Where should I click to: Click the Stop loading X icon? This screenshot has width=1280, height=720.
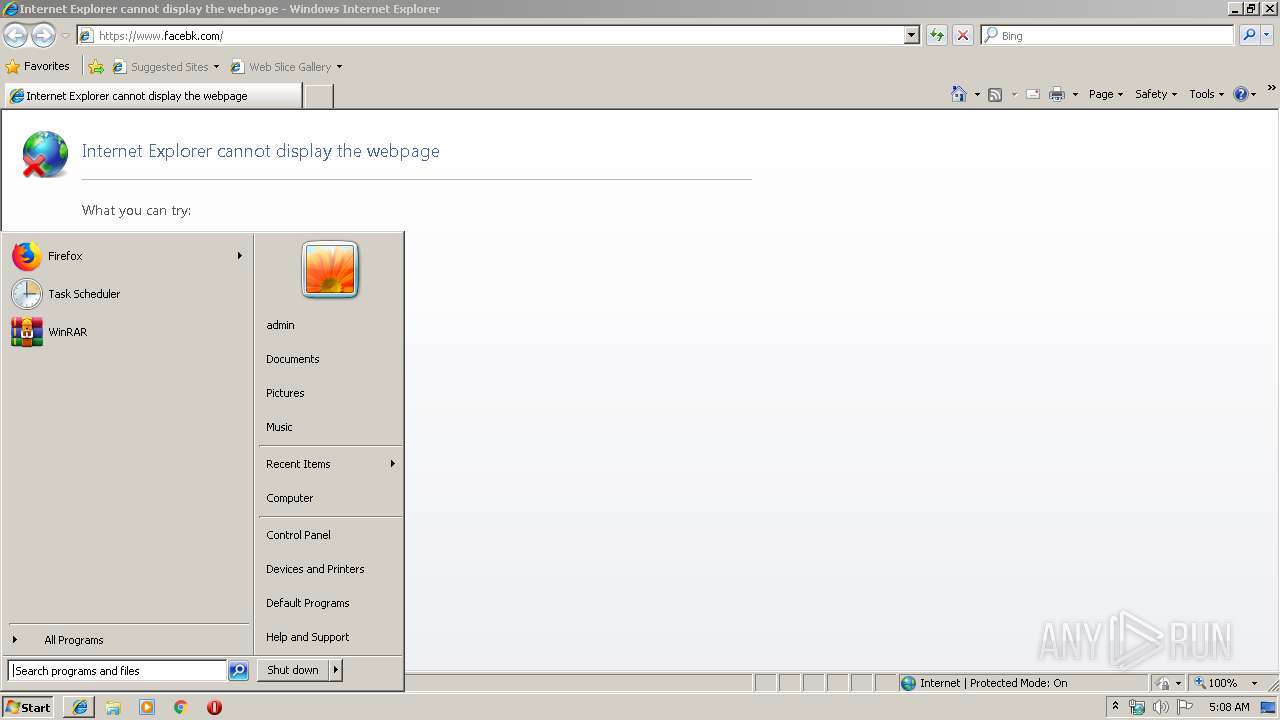(x=963, y=35)
